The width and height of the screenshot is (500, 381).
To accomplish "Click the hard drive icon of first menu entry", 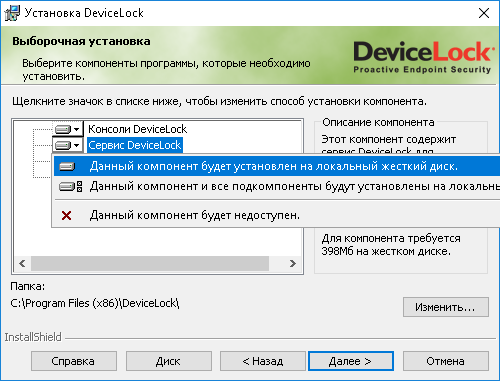I will pos(67,166).
